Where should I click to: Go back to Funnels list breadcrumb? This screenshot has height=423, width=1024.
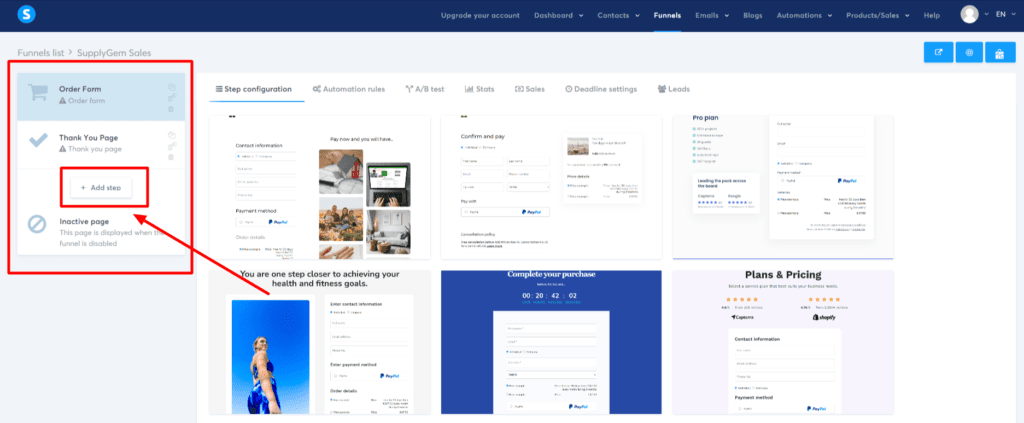pyautogui.click(x=40, y=53)
